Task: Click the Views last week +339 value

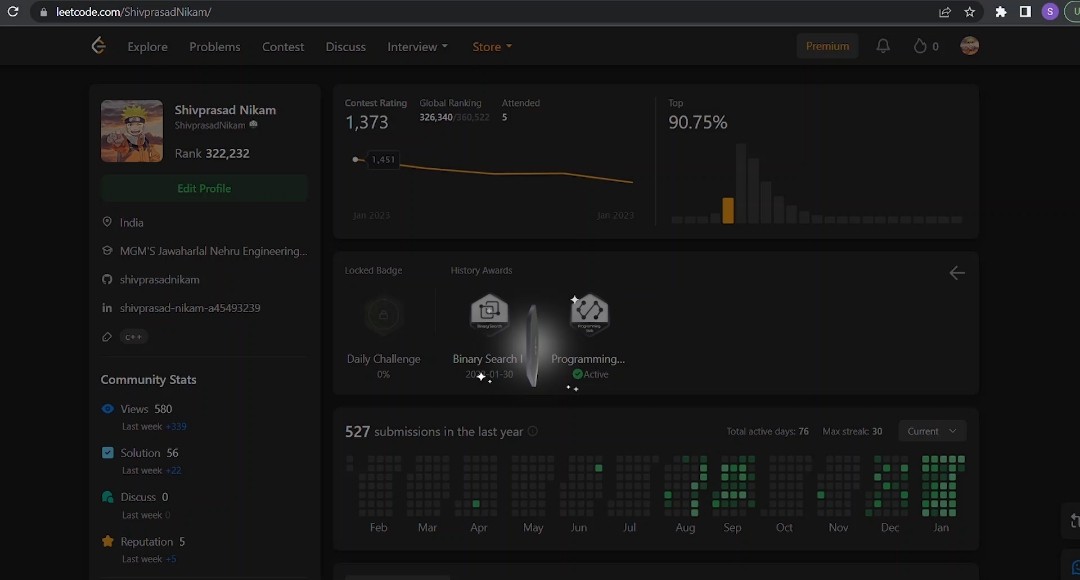Action: pos(176,426)
